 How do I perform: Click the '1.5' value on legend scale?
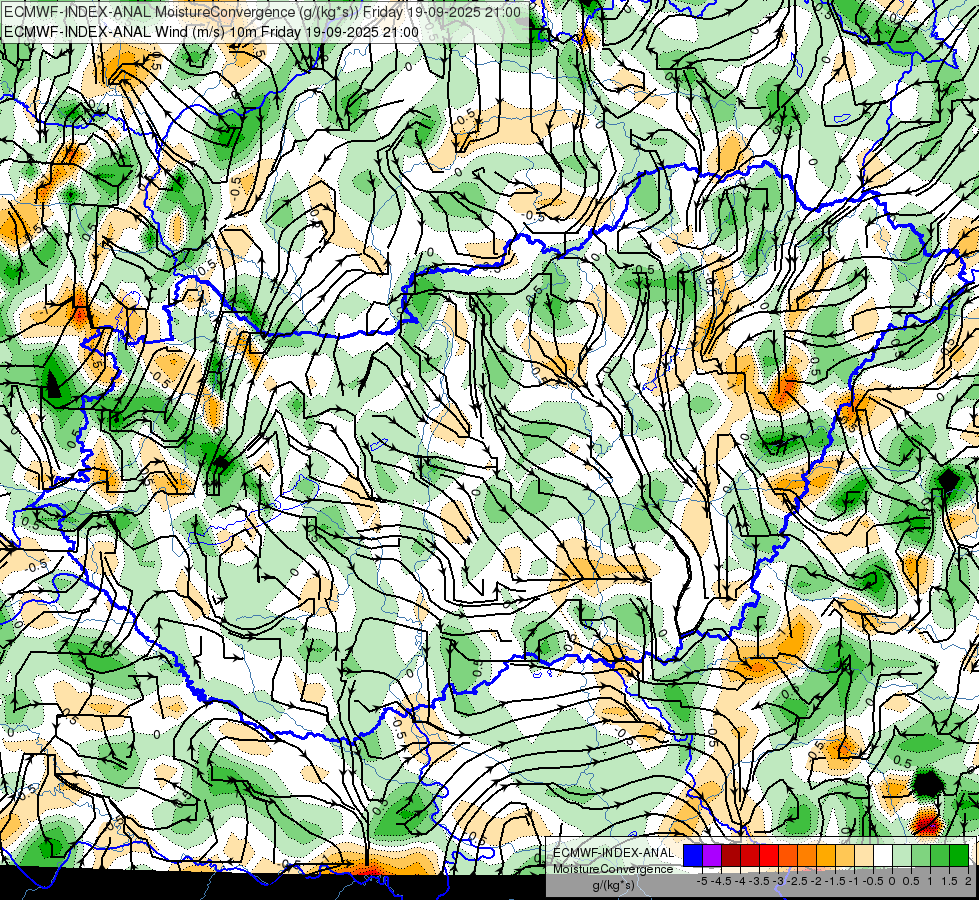point(949,881)
